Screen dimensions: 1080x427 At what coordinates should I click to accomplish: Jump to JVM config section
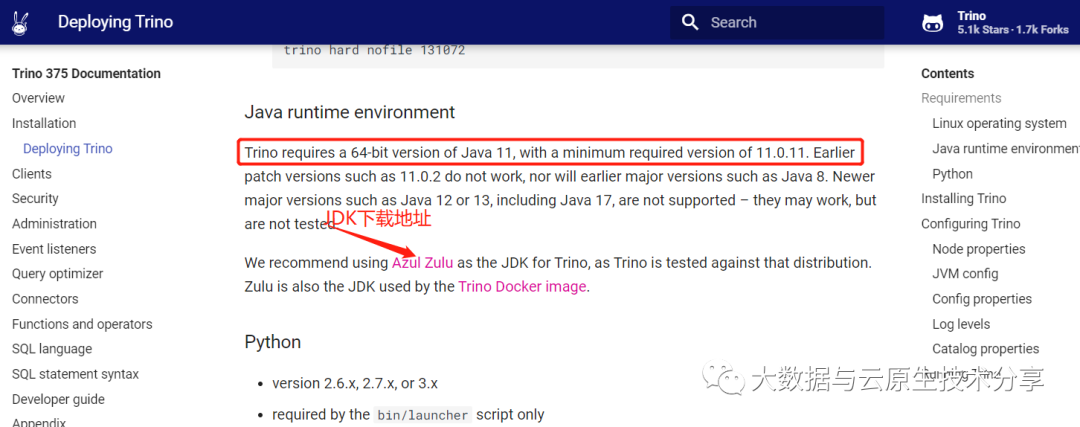[965, 274]
